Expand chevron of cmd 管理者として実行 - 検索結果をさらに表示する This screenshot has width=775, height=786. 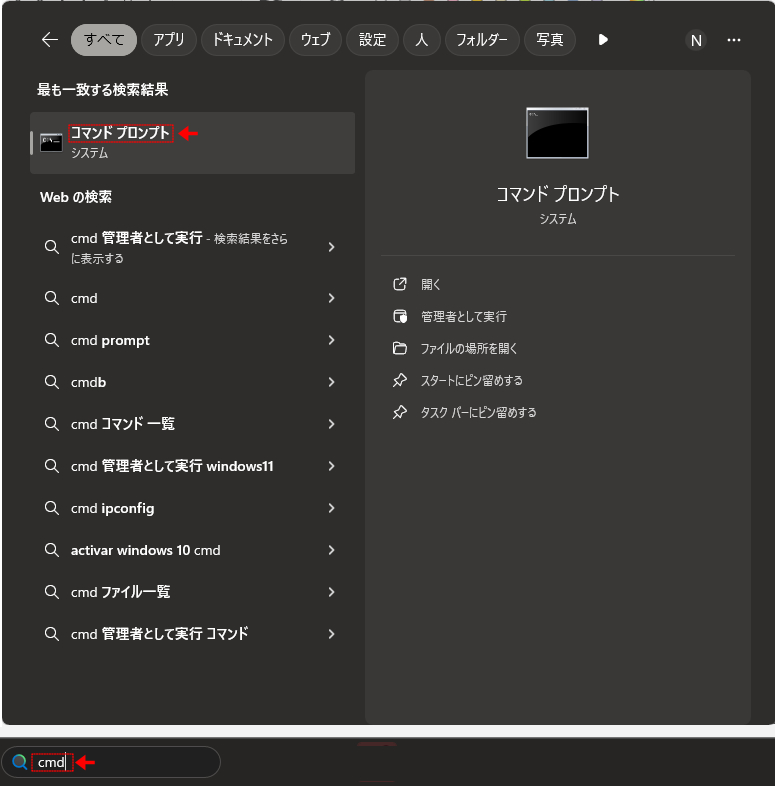331,247
